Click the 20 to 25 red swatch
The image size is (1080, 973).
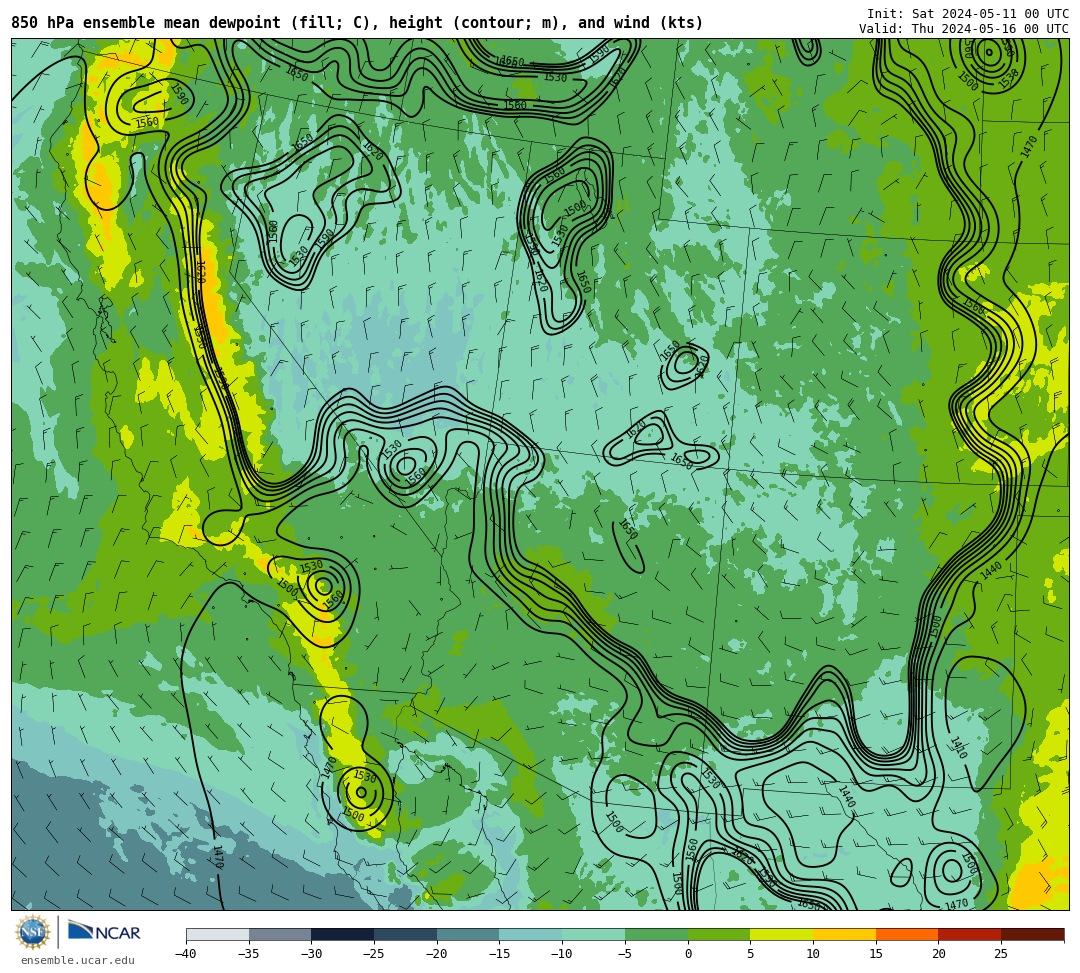pyautogui.click(x=970, y=934)
